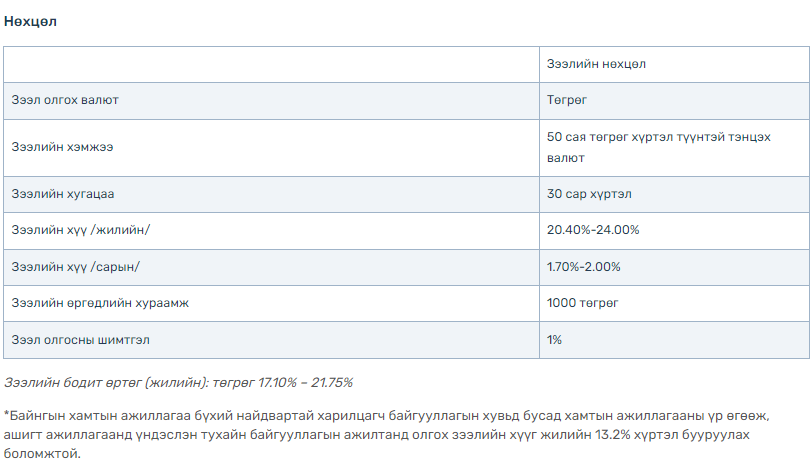Click the Зээлийн хэмжээ row label
Screen dimensions: 810x471
[x=62, y=147]
